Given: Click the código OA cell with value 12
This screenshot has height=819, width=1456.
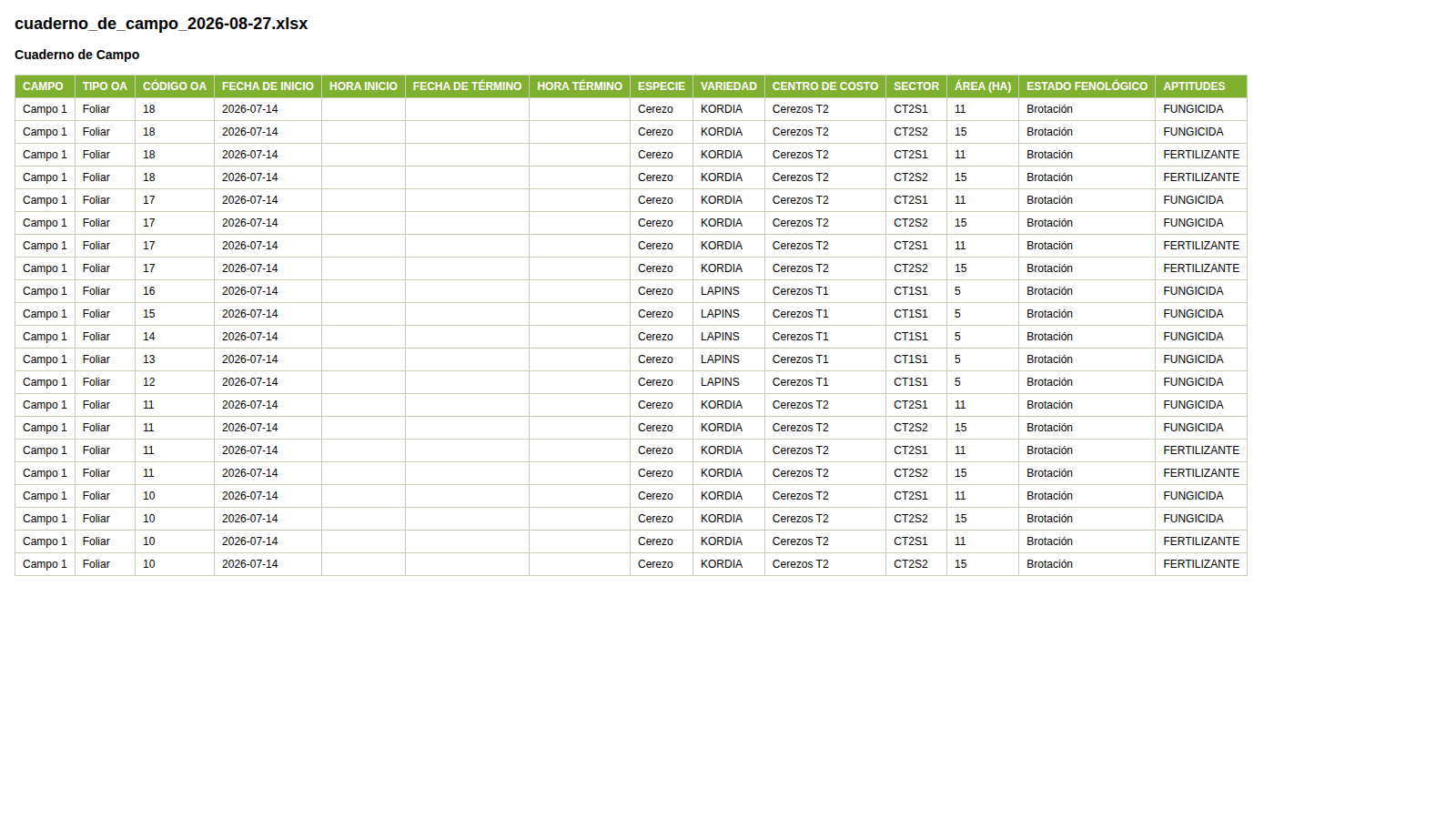Looking at the screenshot, I should click(x=175, y=382).
